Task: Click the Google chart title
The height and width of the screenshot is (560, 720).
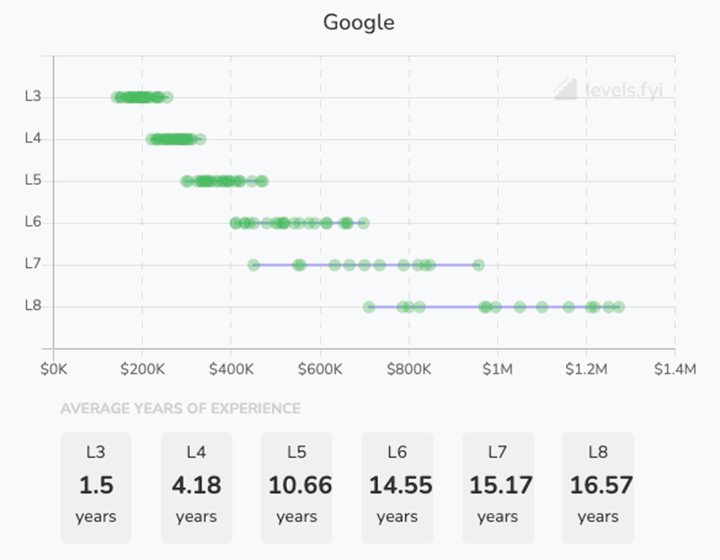Action: pos(359,22)
